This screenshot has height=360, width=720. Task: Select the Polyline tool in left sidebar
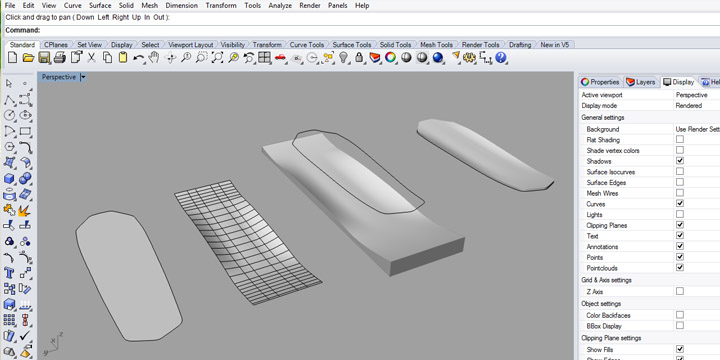pos(10,100)
